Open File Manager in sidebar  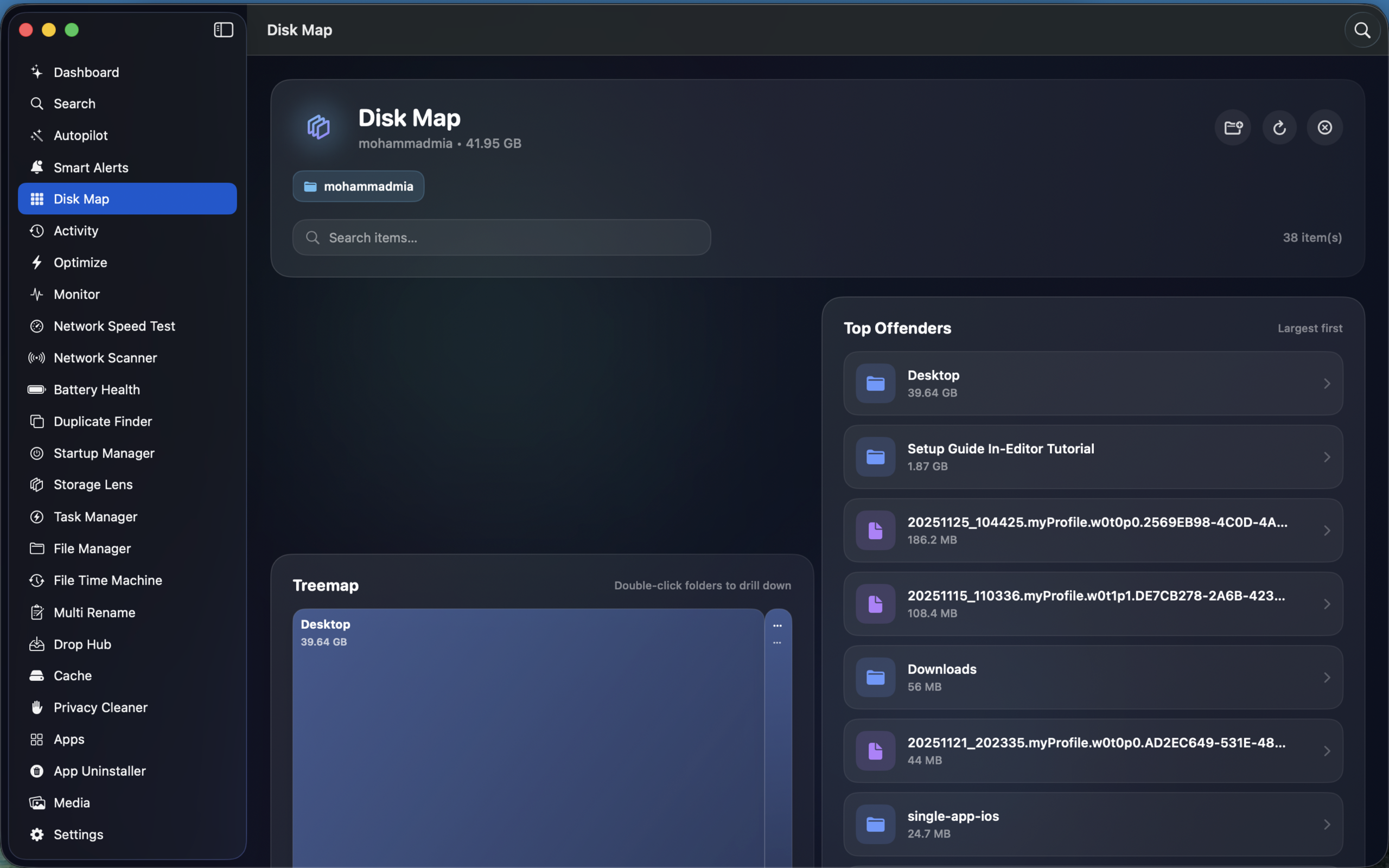(128, 548)
